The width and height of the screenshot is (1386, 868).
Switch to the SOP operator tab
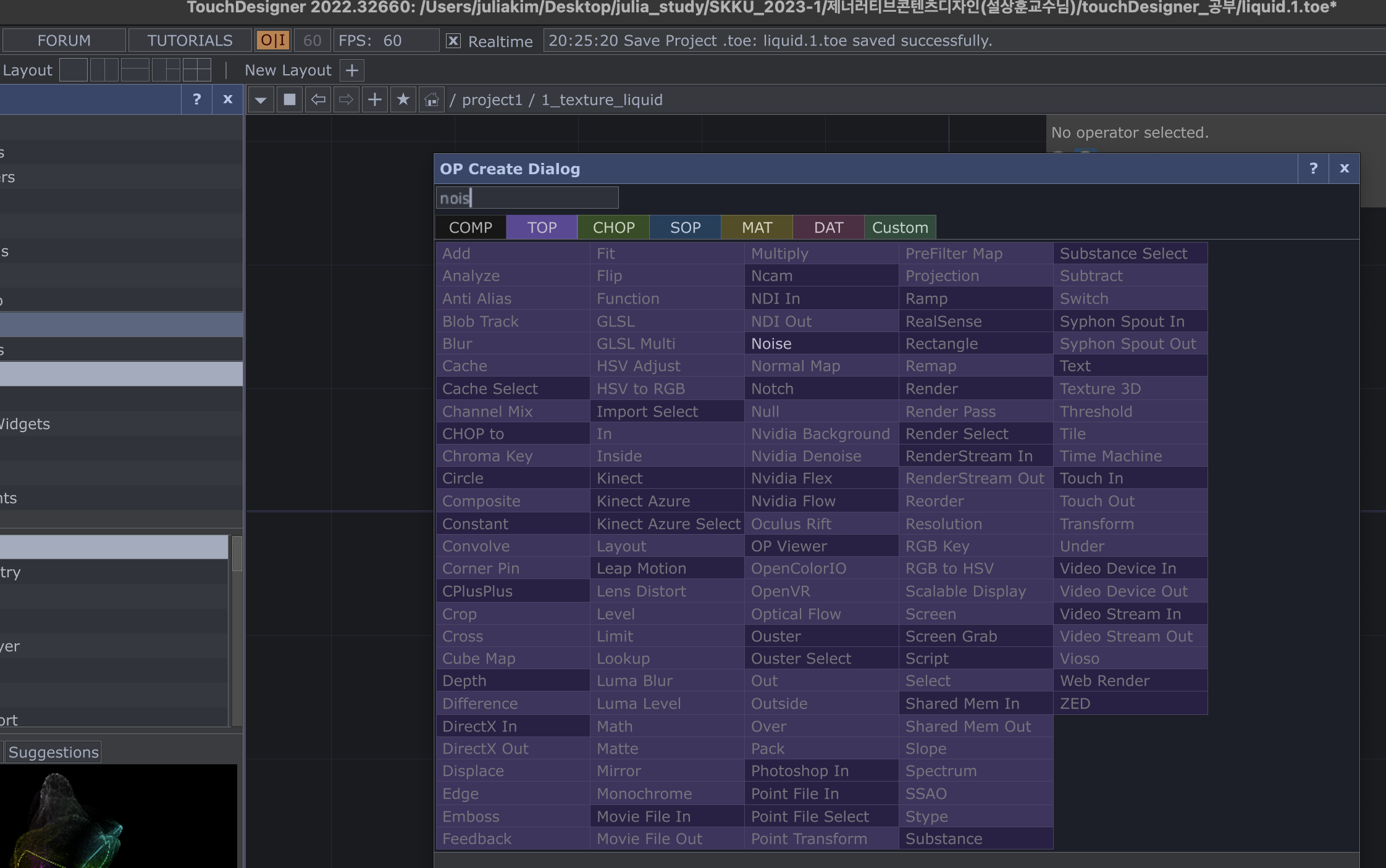click(x=685, y=227)
